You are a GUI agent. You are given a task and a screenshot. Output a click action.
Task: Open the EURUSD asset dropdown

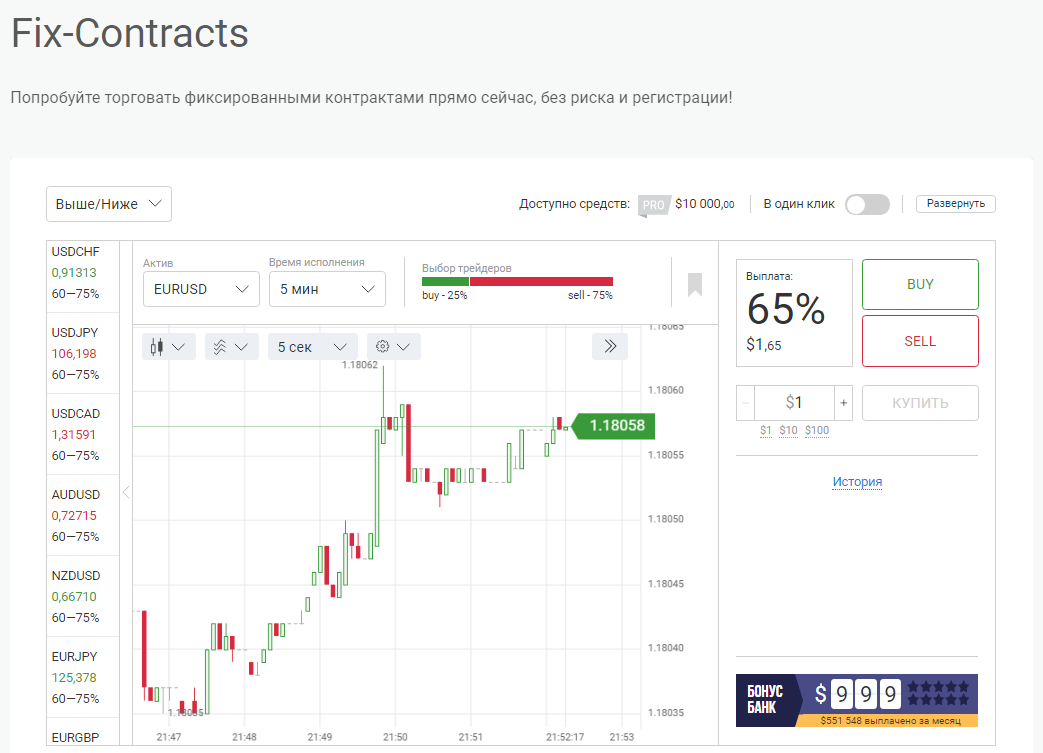[201, 289]
